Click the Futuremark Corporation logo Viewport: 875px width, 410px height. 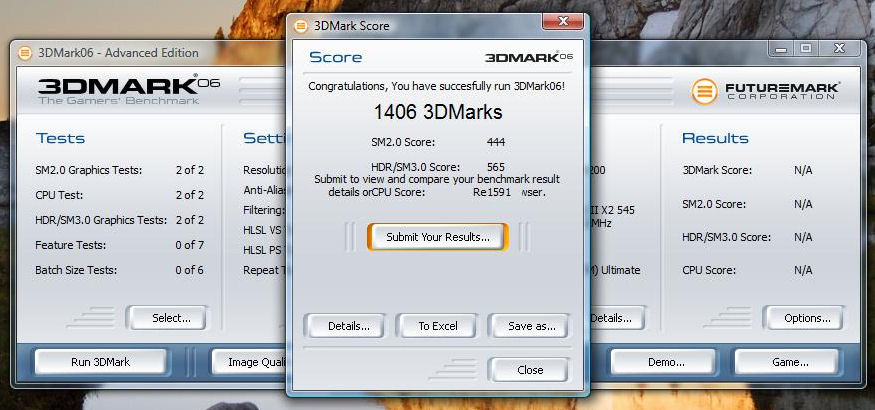[x=766, y=91]
